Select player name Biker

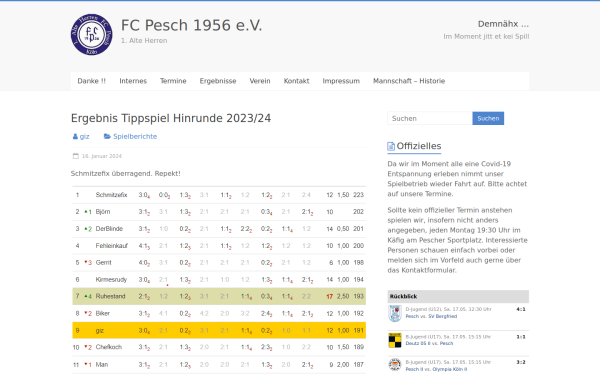pyautogui.click(x=103, y=313)
